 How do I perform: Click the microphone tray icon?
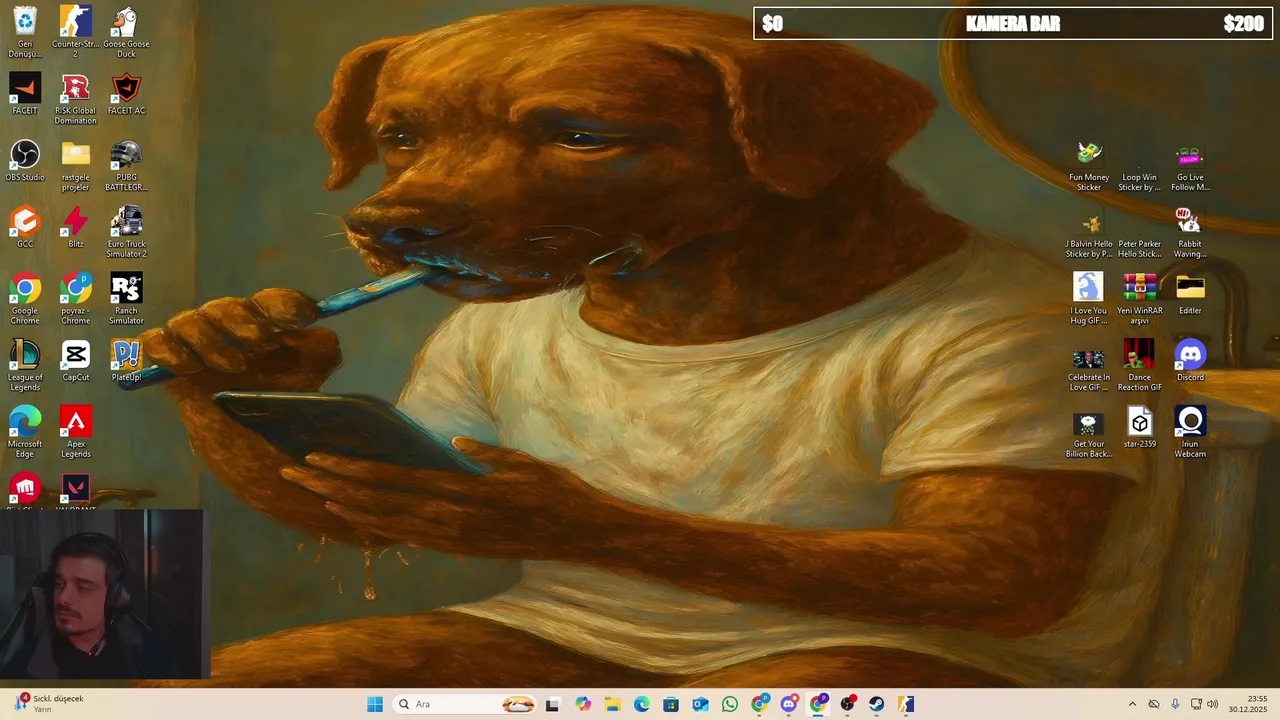1175,704
